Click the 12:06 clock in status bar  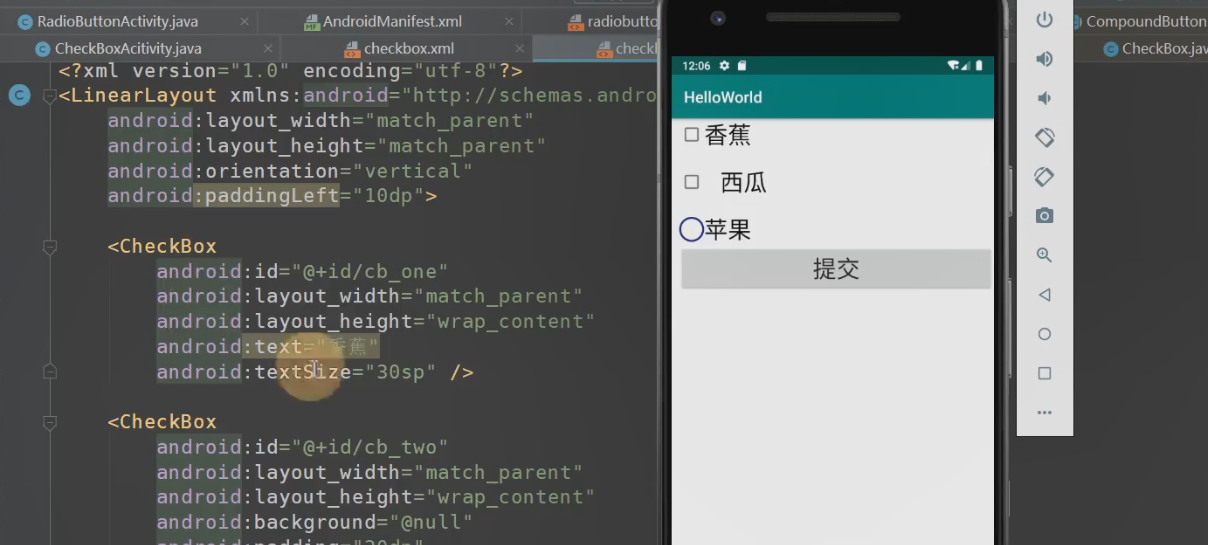coord(696,66)
